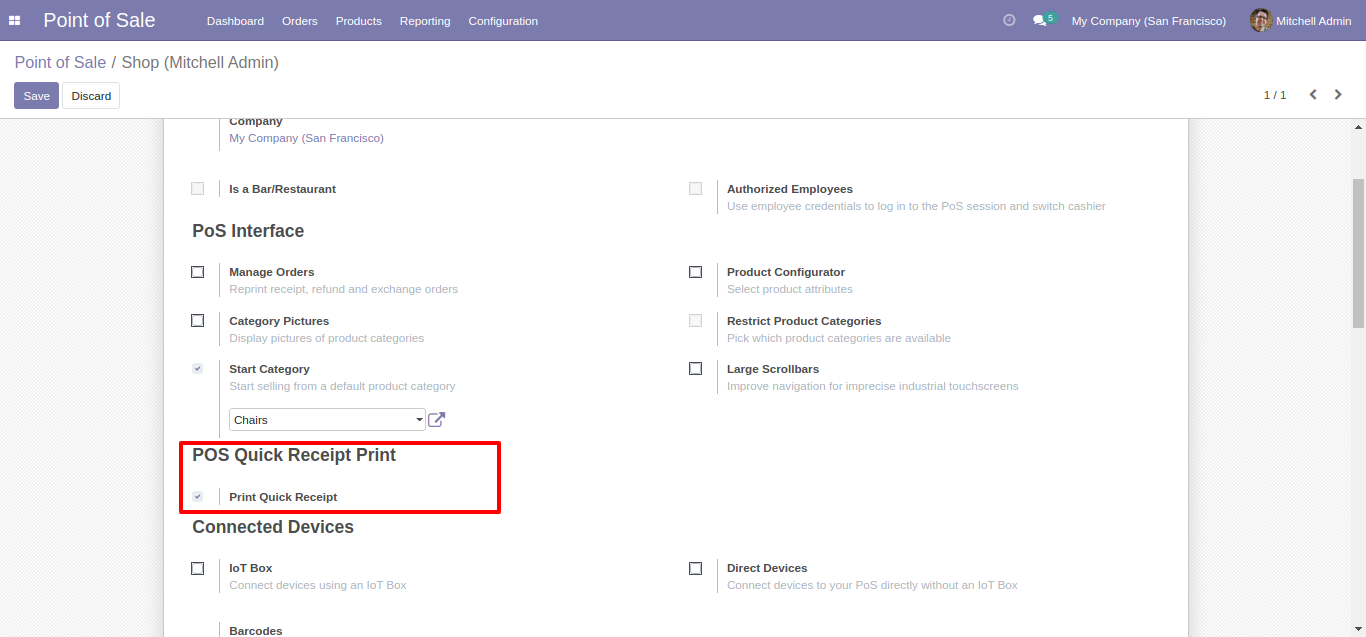Image resolution: width=1366 pixels, height=637 pixels.
Task: Open Mitchell Admin user menu
Action: coord(1301,21)
